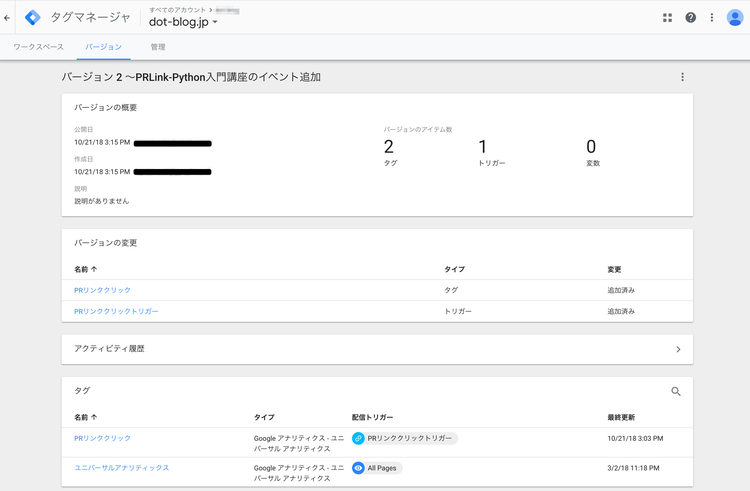Viewport: 750px width, 491px height.
Task: Select the バージョン tab
Action: (x=103, y=47)
